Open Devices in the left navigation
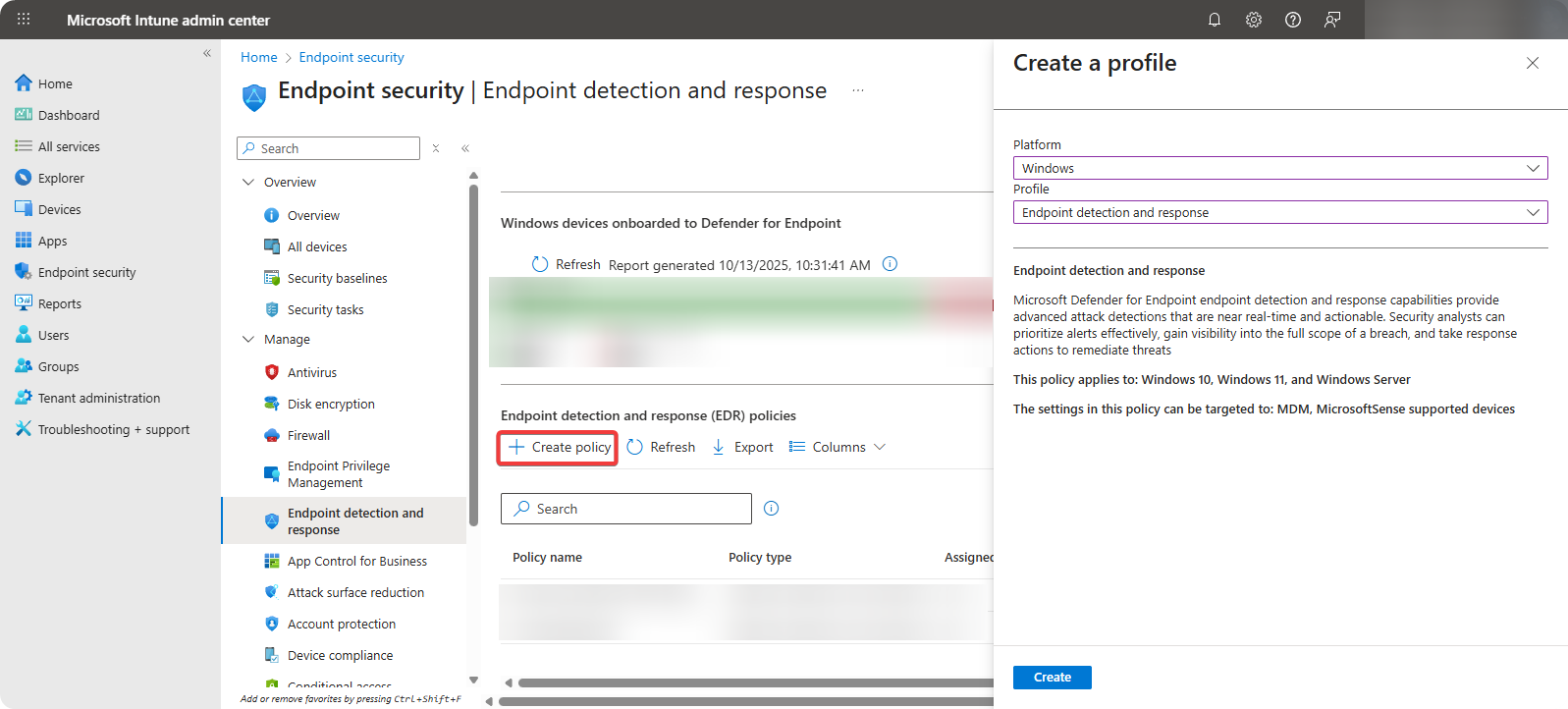This screenshot has height=709, width=1568. (59, 209)
